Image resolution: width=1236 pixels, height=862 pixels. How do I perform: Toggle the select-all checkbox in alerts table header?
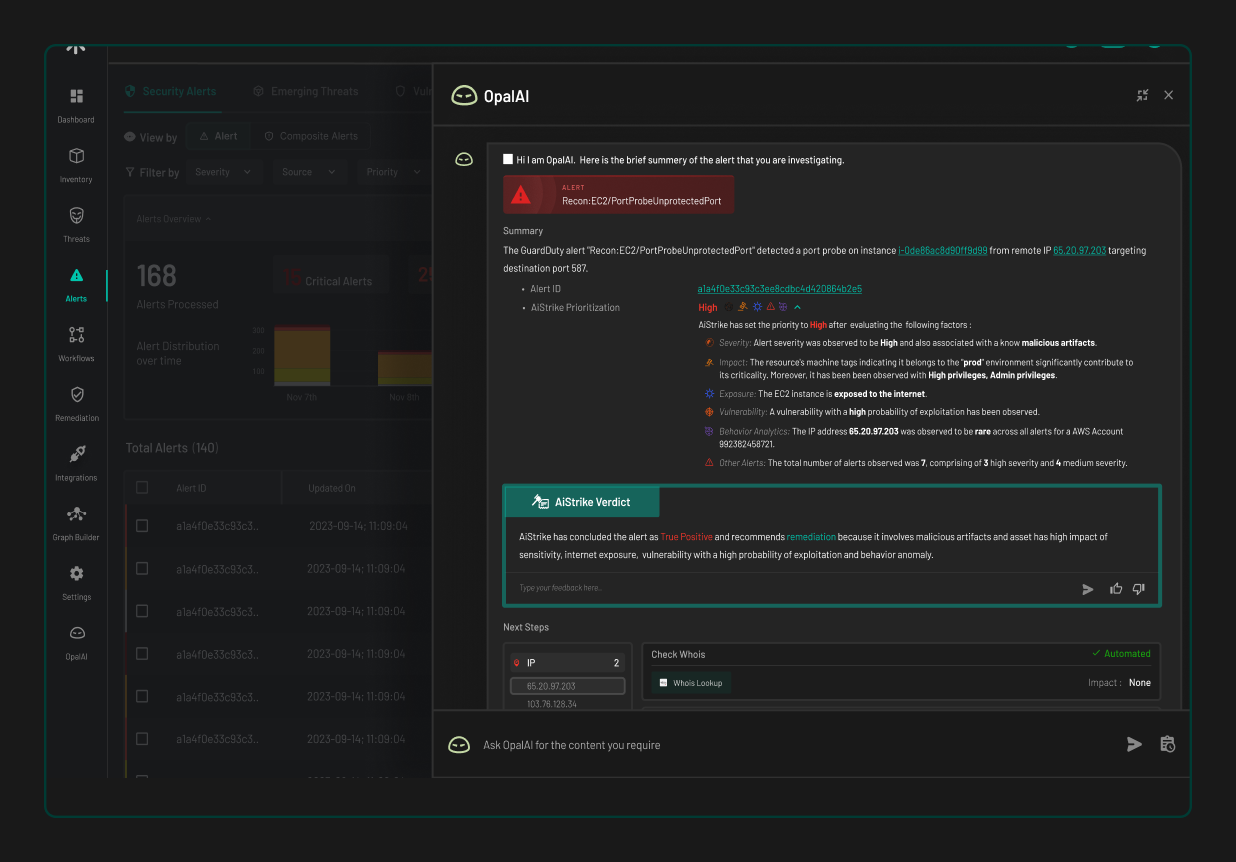[142, 487]
